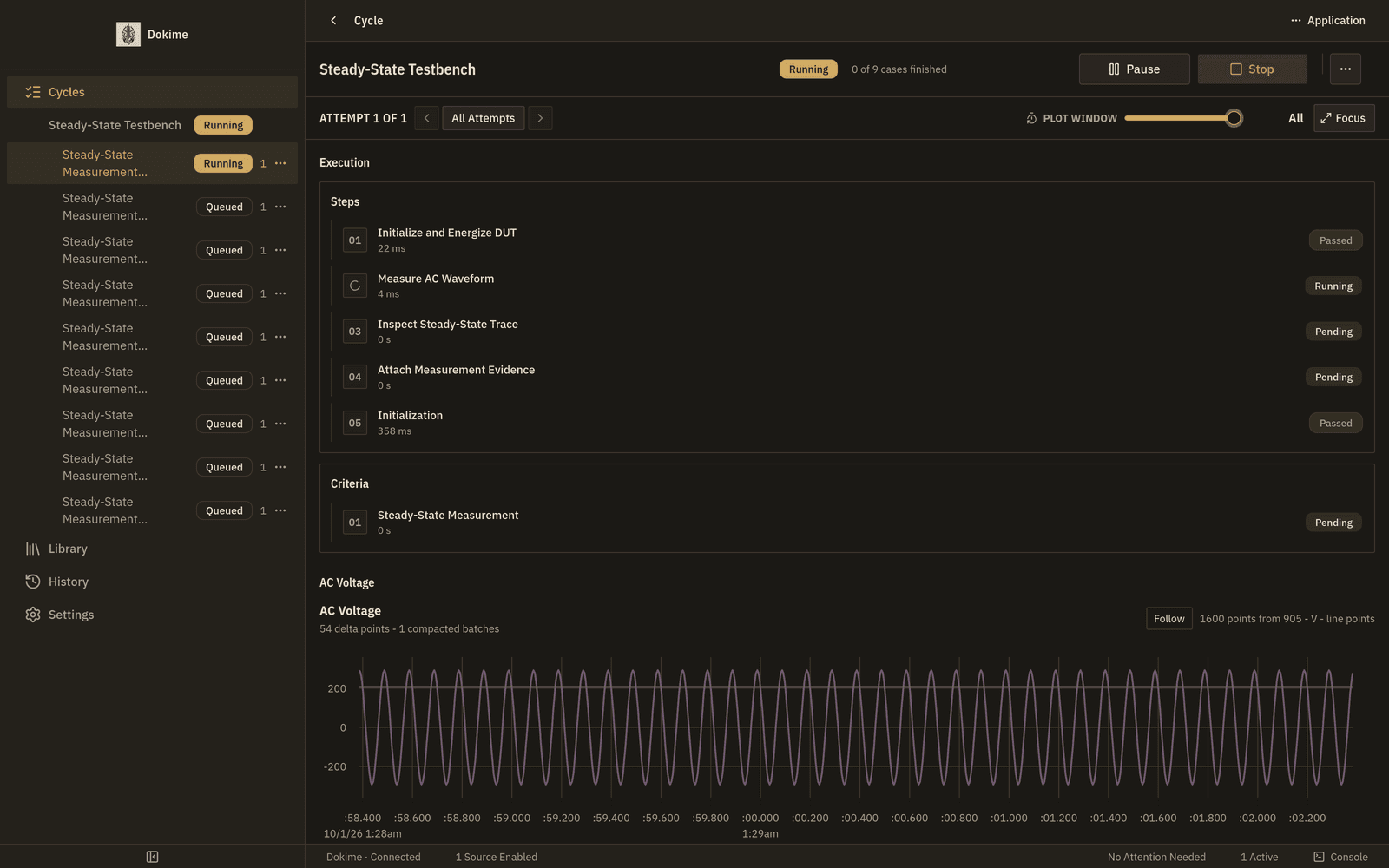
Task: Click the 1600 points from 905 text
Action: (1287, 619)
